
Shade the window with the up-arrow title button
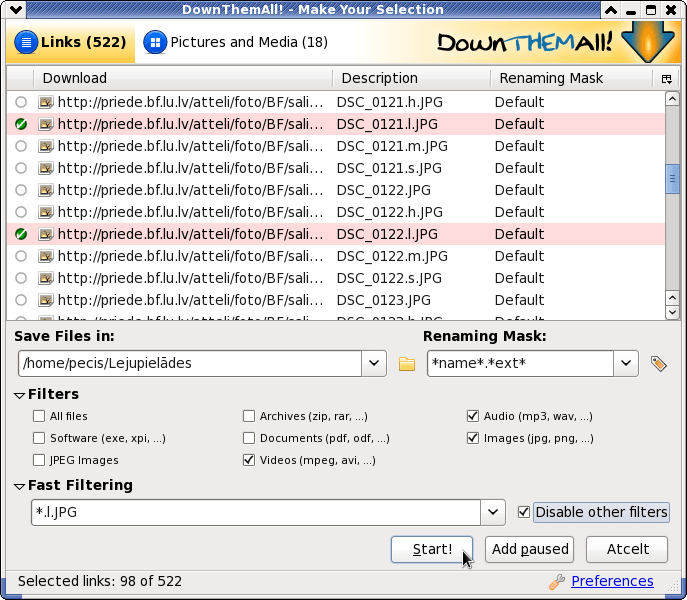pyautogui.click(x=611, y=10)
